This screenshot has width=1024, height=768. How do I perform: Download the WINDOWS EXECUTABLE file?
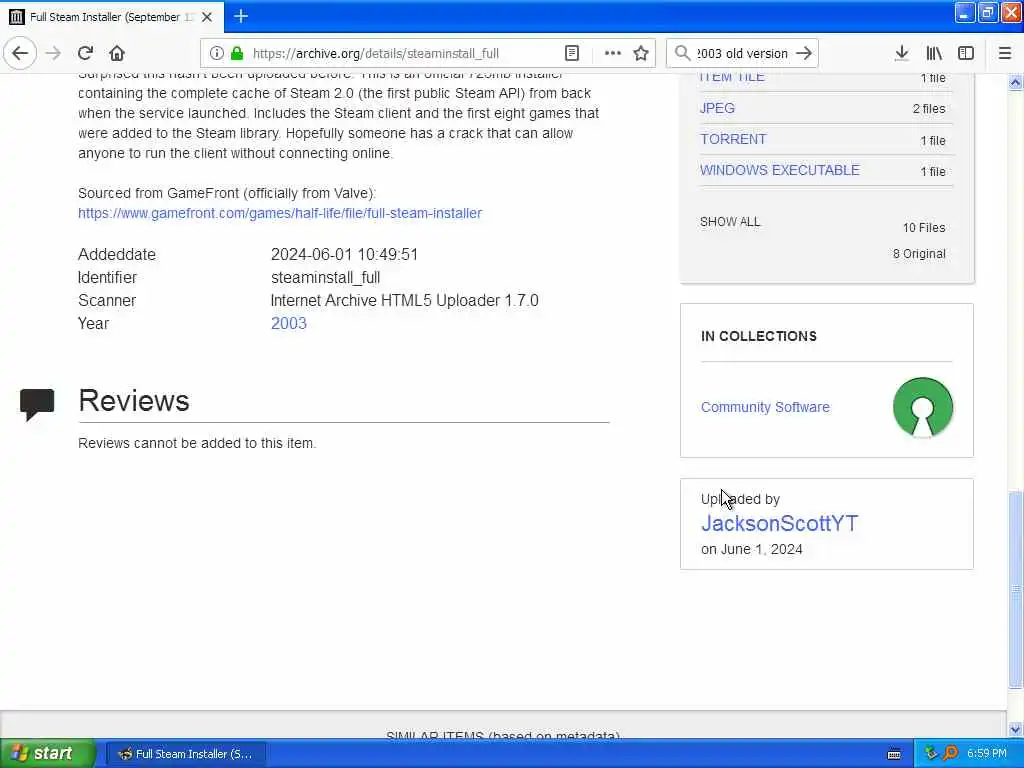[780, 170]
